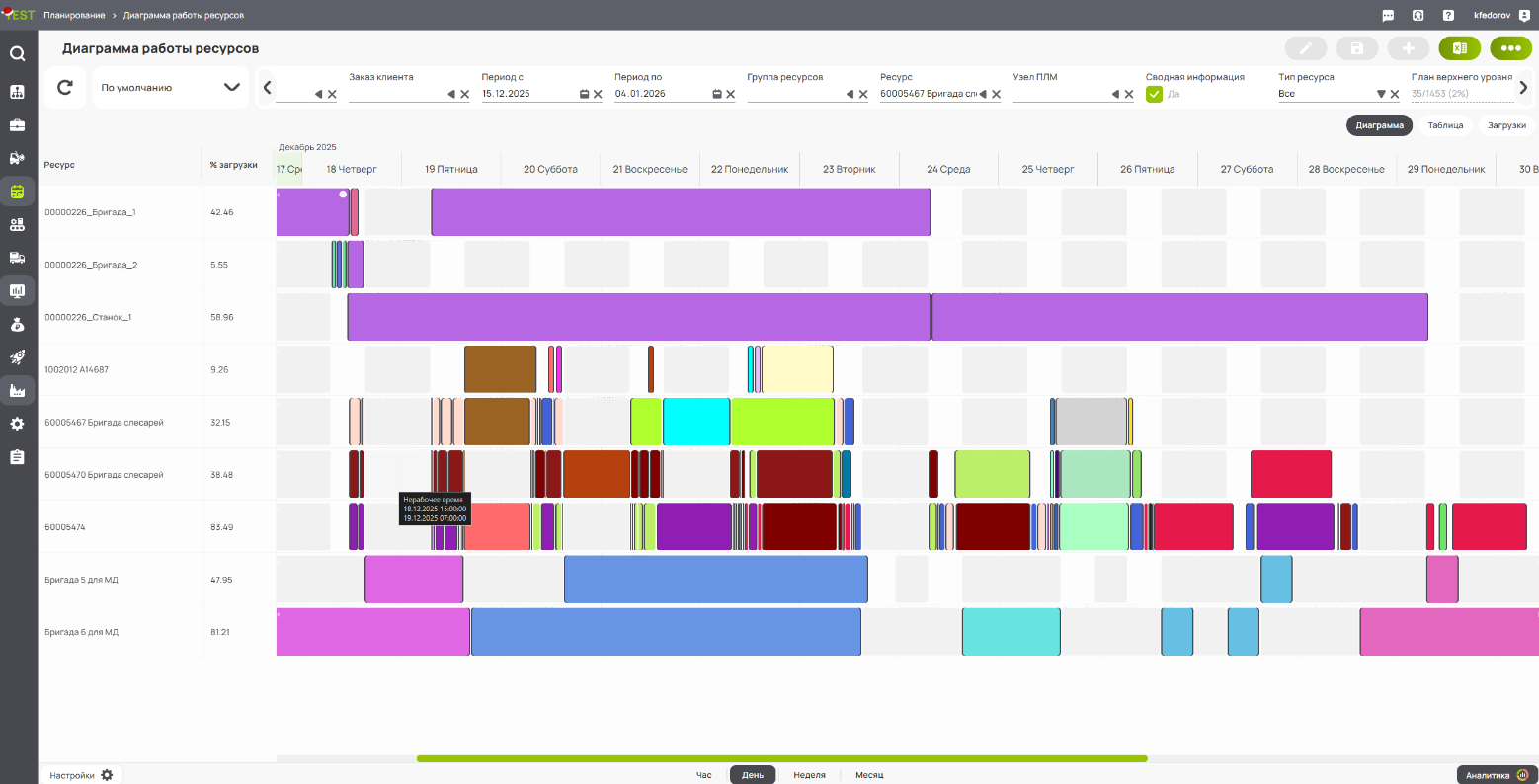Open help question mark icon
This screenshot has width=1539, height=784.
1448,15
